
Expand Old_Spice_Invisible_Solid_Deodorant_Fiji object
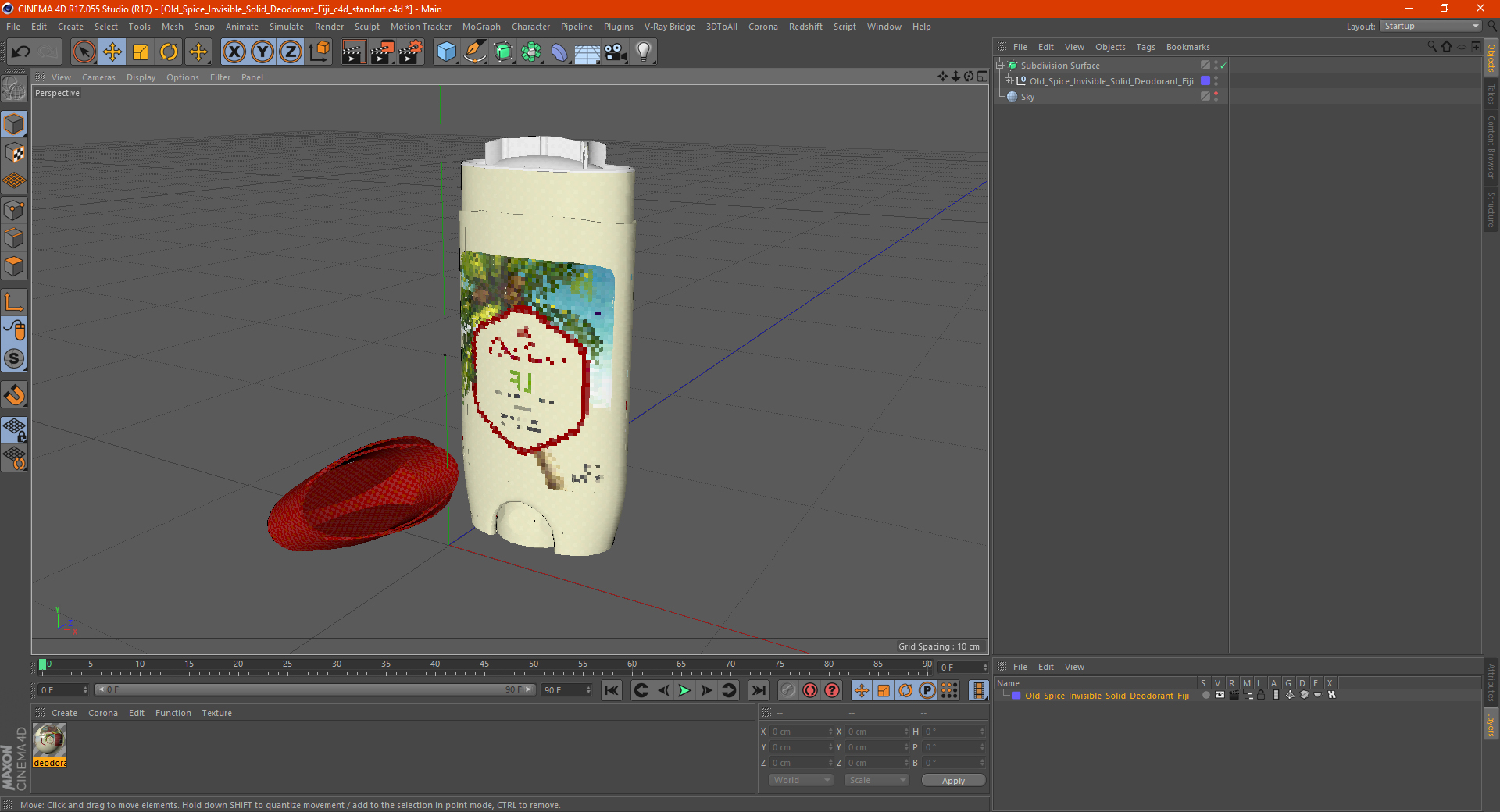coord(1008,81)
